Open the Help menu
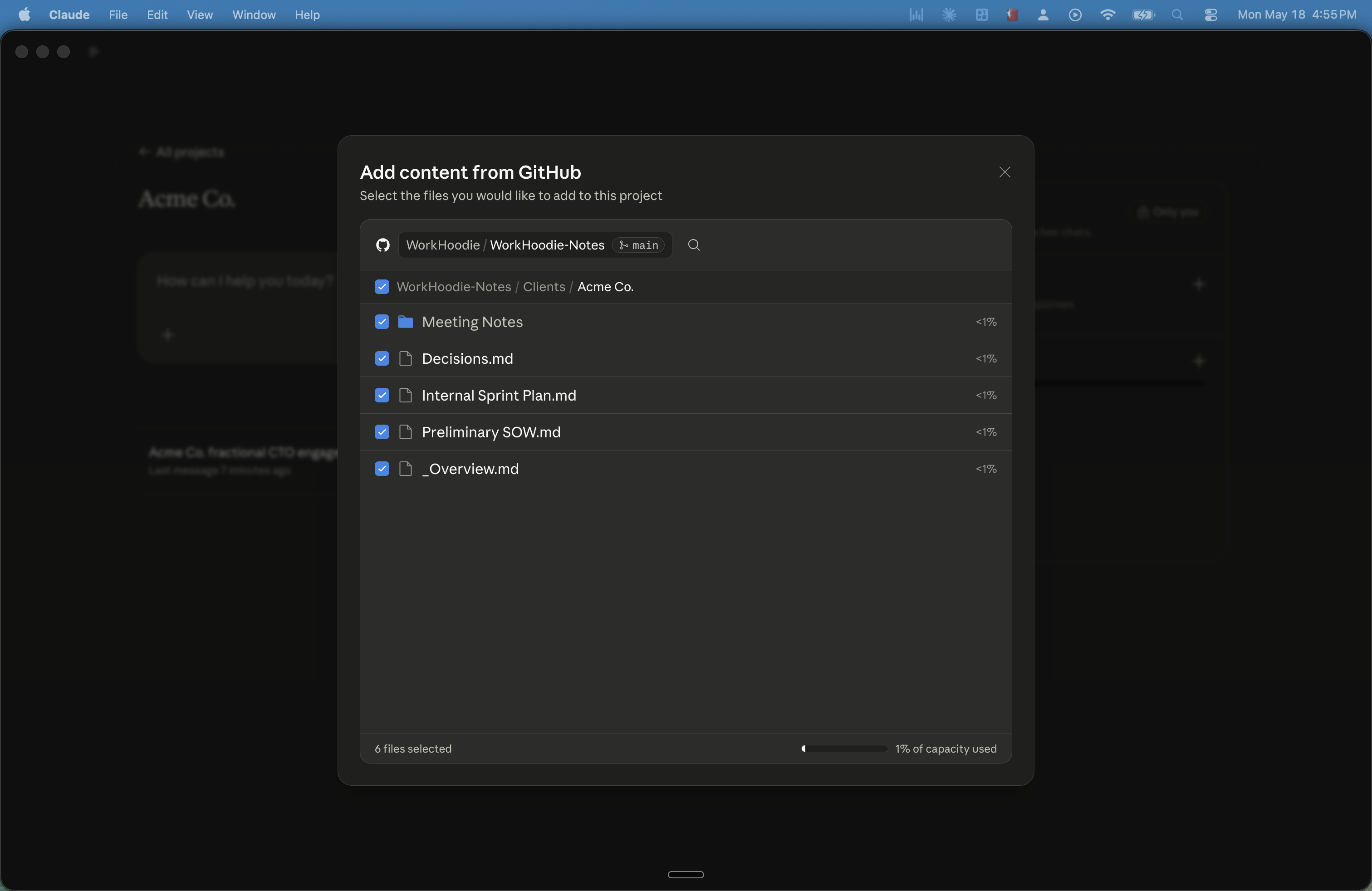 pos(307,15)
